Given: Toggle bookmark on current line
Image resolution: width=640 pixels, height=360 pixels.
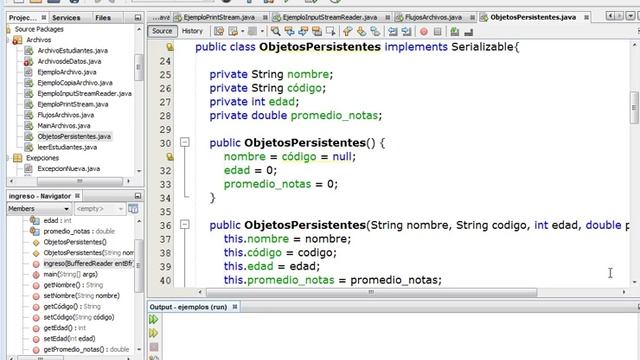Looking at the screenshot, I should pos(375,31).
